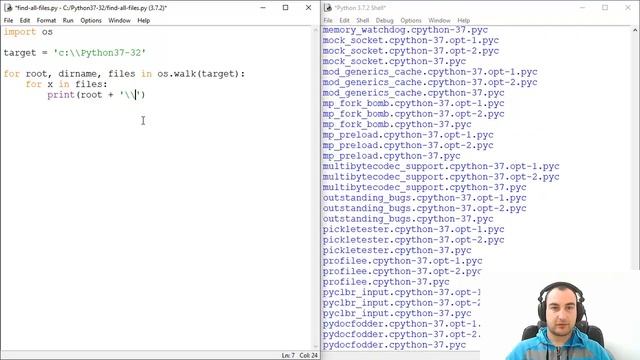640x360 pixels.
Task: Close the find-all-files editor window
Action: [x=308, y=8]
